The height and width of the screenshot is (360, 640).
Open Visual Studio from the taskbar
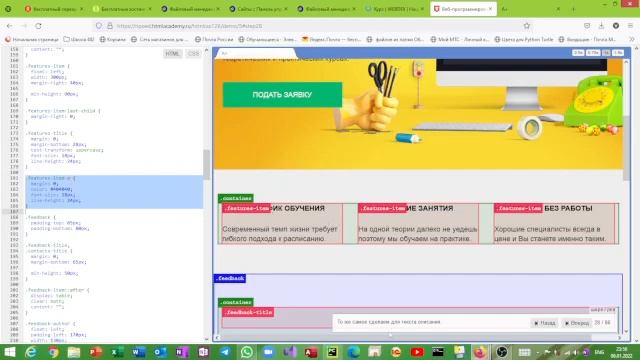click(290, 352)
